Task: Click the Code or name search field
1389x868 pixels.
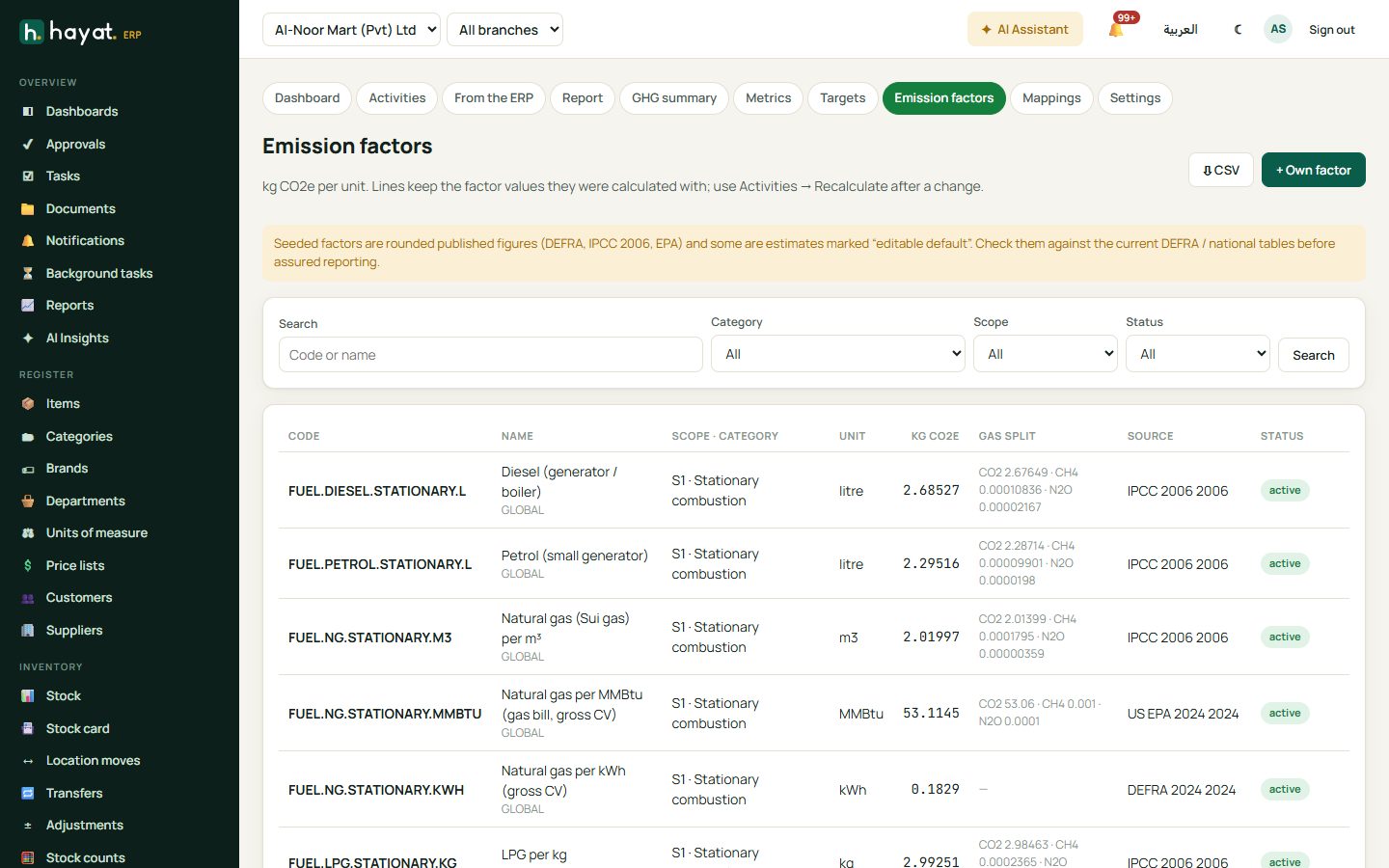Action: point(490,355)
